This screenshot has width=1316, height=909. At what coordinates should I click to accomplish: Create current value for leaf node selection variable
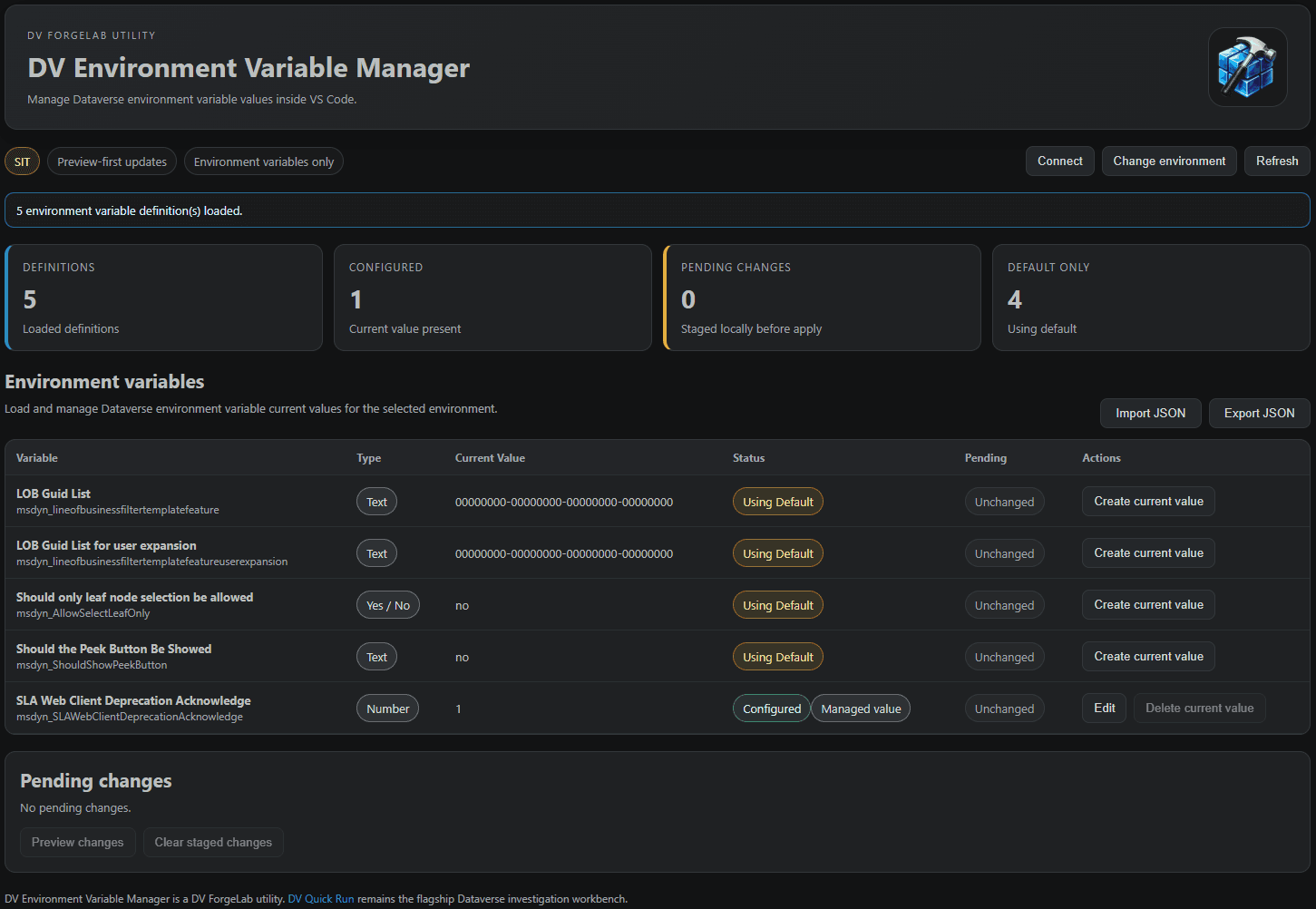coord(1148,605)
